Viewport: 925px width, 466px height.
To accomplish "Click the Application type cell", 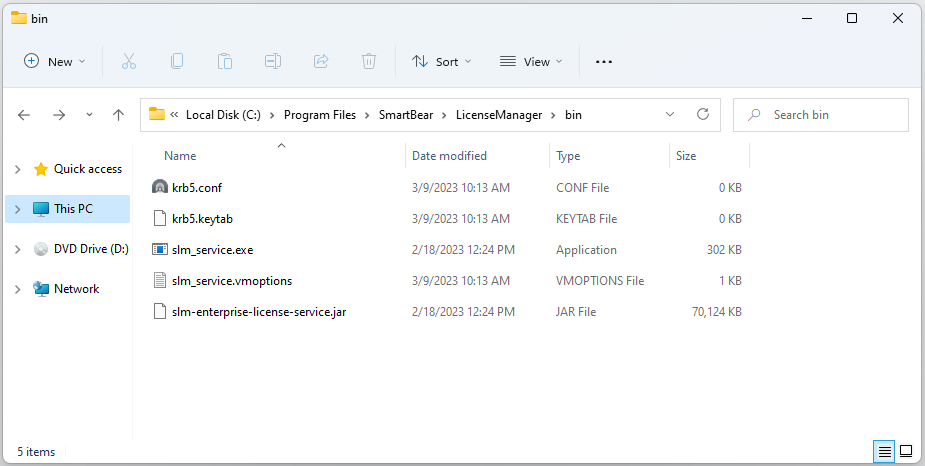I will [586, 250].
